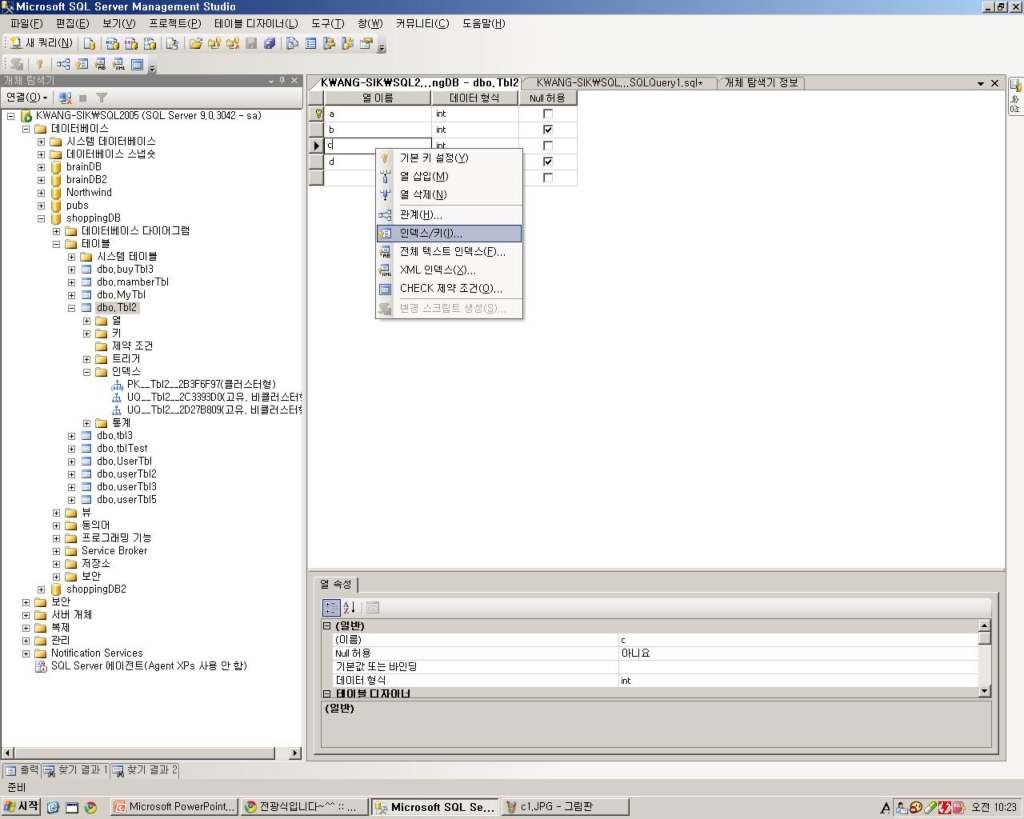Open the 출력 output panel tab

(x=22, y=771)
